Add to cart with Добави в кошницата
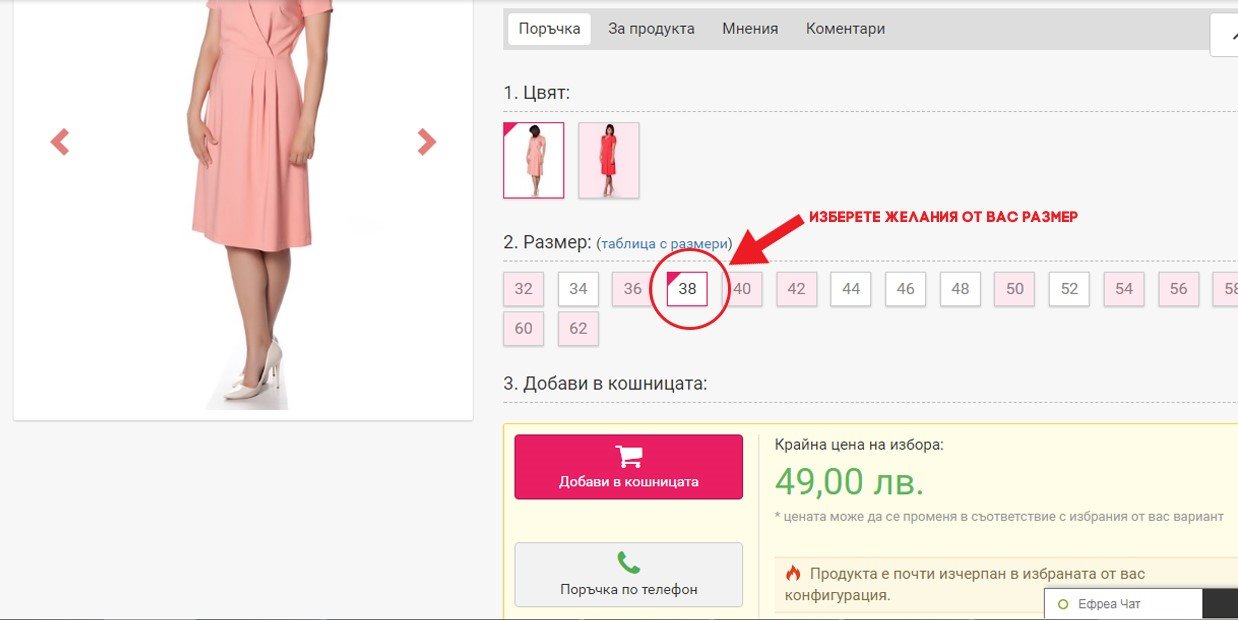 tap(629, 466)
